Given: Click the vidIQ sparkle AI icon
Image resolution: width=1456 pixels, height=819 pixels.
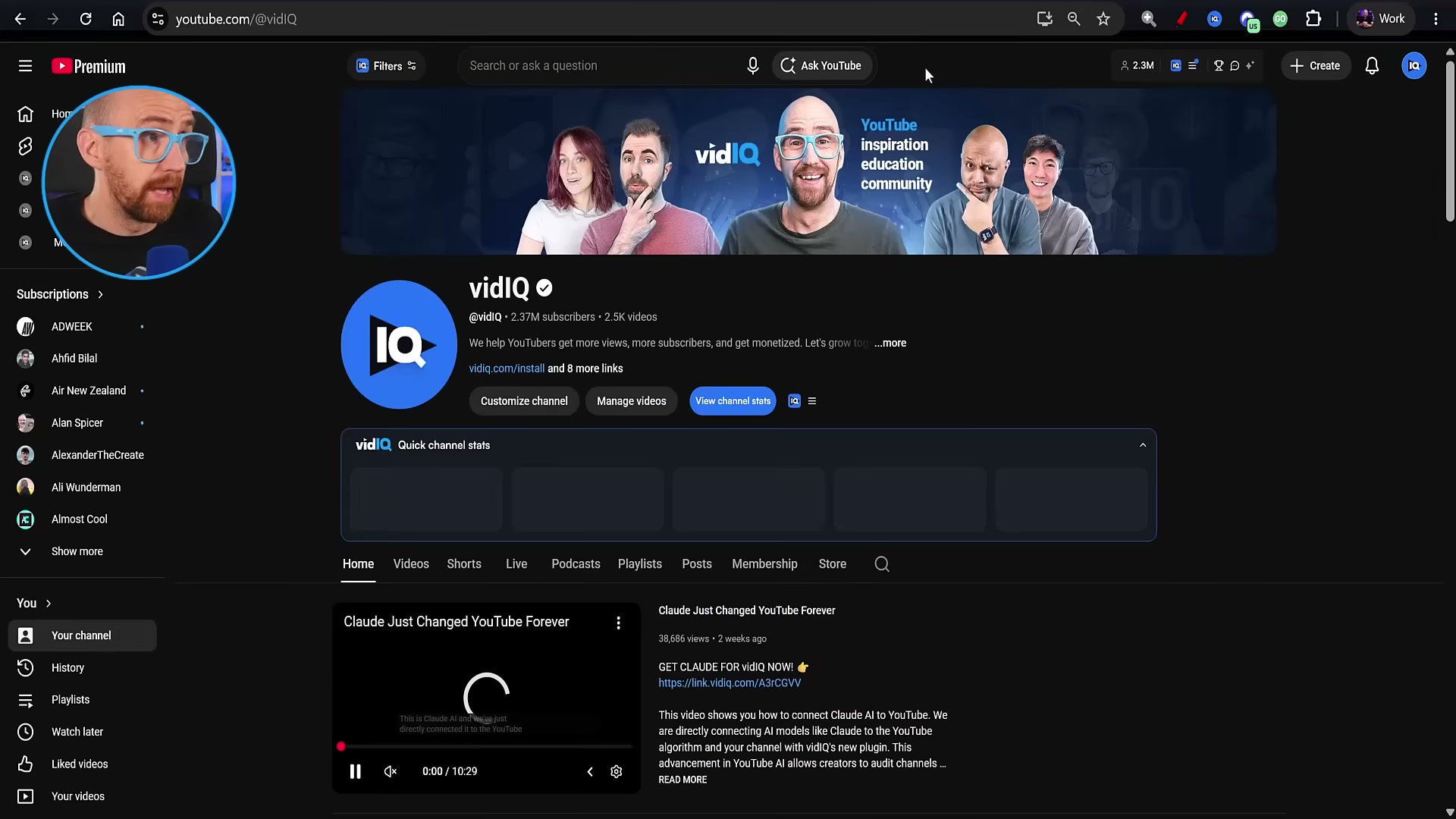Looking at the screenshot, I should 1250,66.
